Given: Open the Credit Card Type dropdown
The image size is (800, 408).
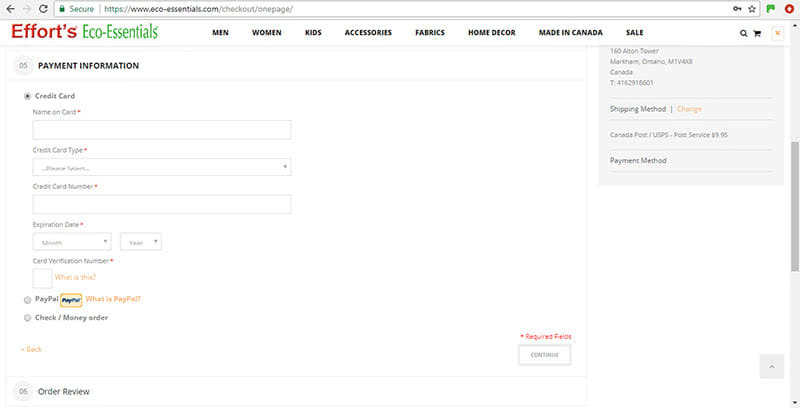Looking at the screenshot, I should click(x=162, y=167).
